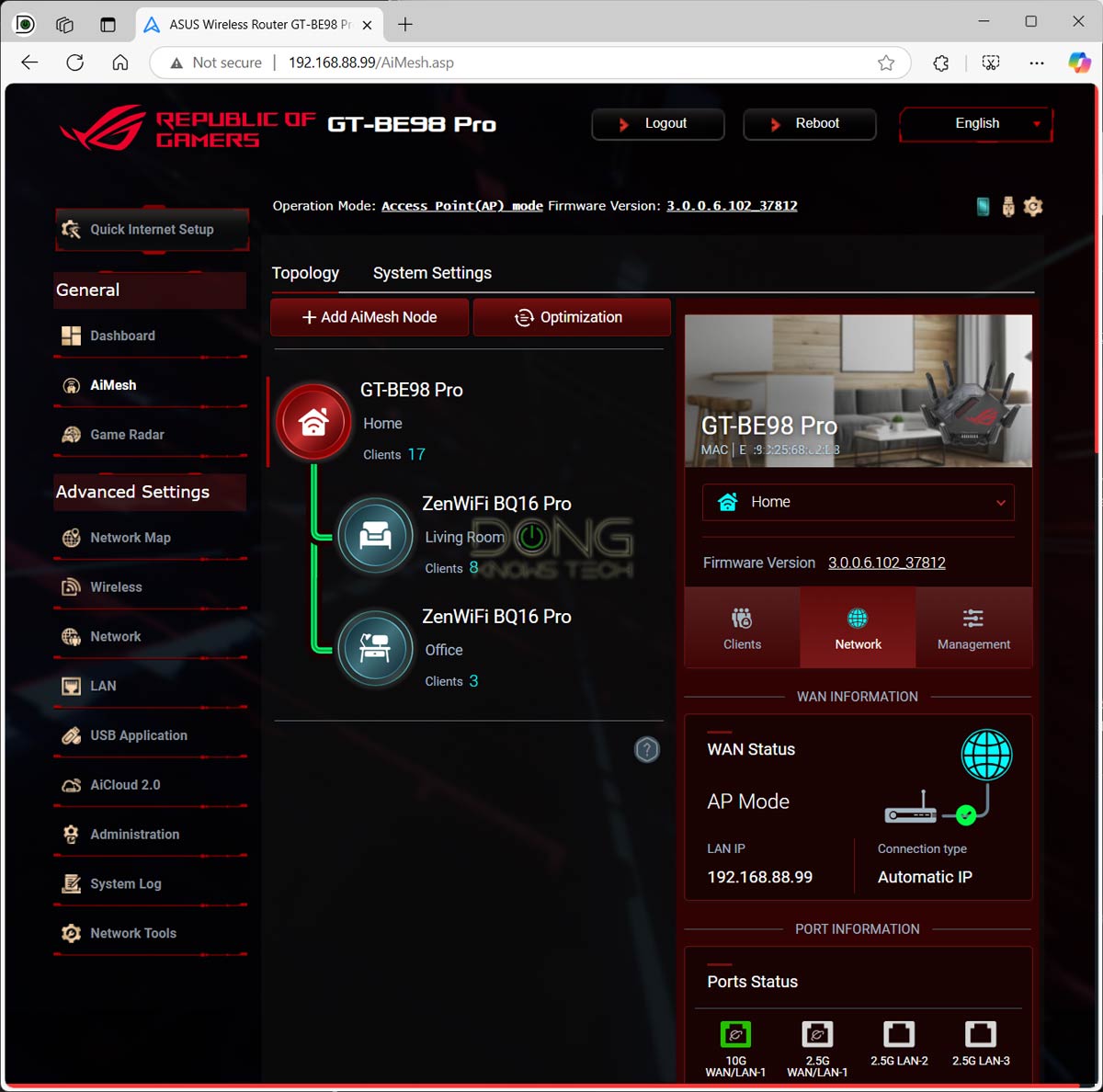Viewport: 1103px width, 1092px height.
Task: Open the Access Point(AP) mode link
Action: [462, 206]
